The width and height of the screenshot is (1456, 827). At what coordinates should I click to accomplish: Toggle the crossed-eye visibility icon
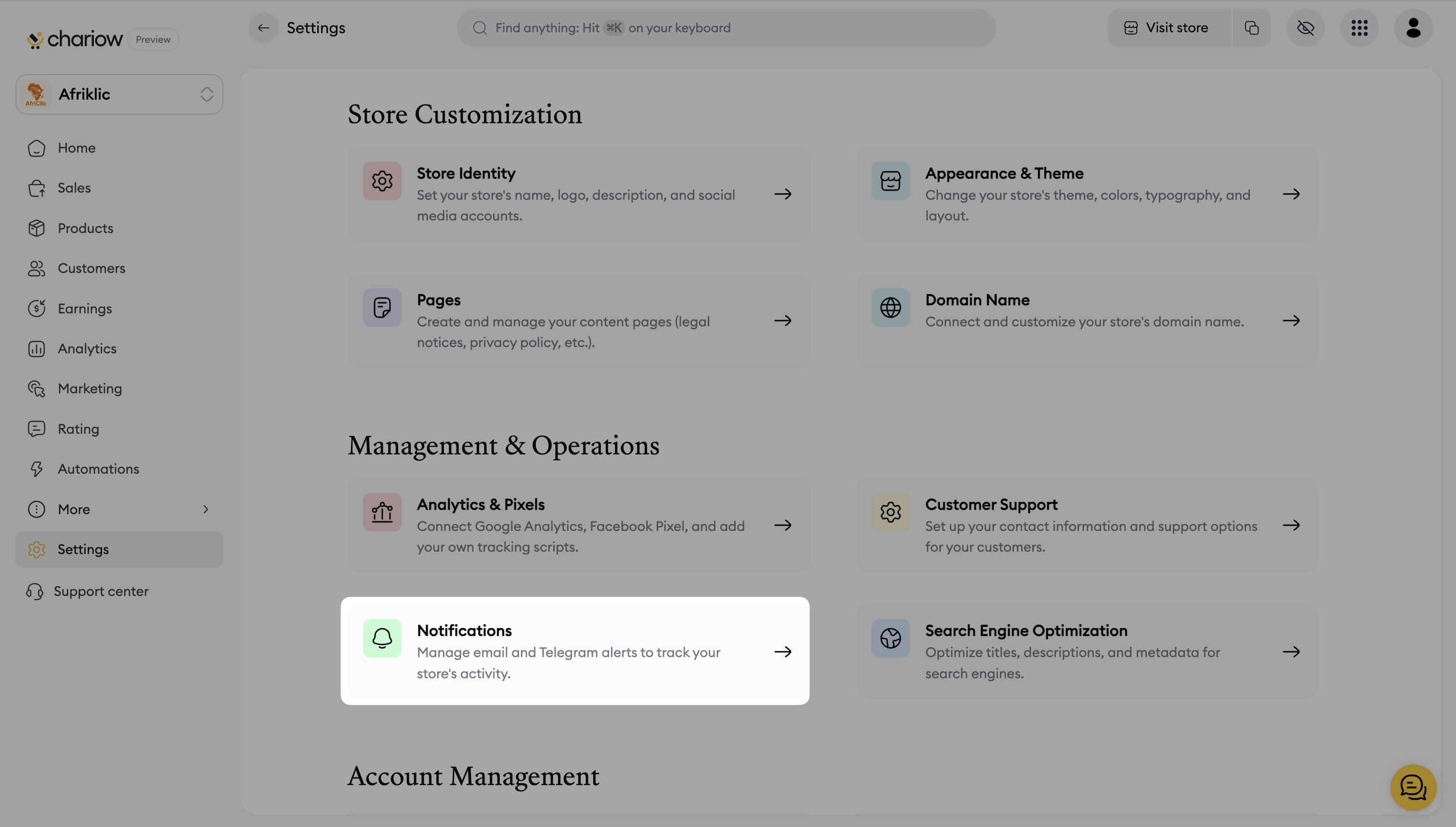coord(1305,28)
